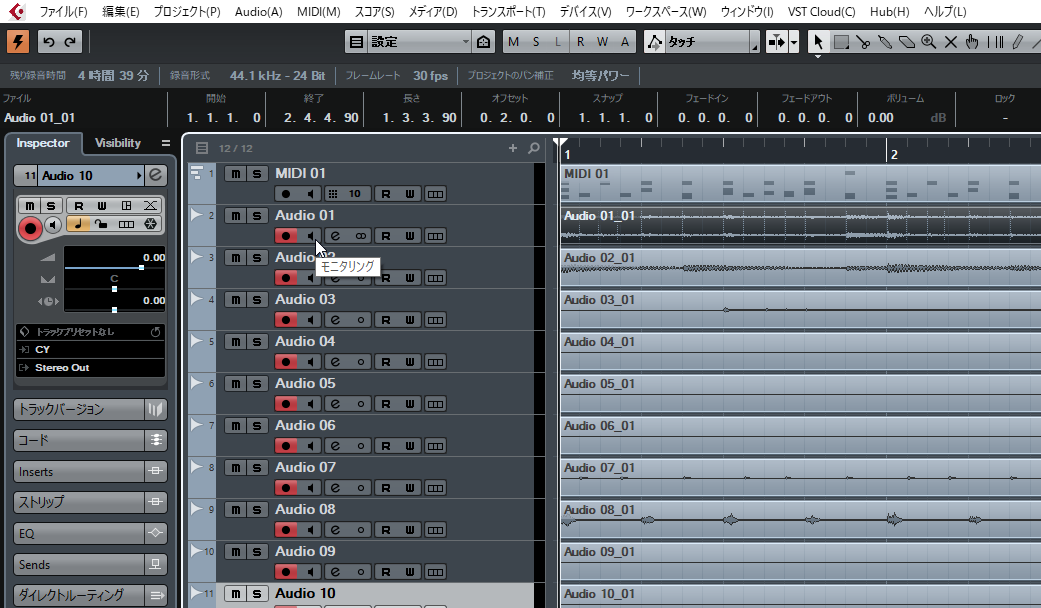Enable write automation on Audio 07
The image size is (1041, 608).
410,488
